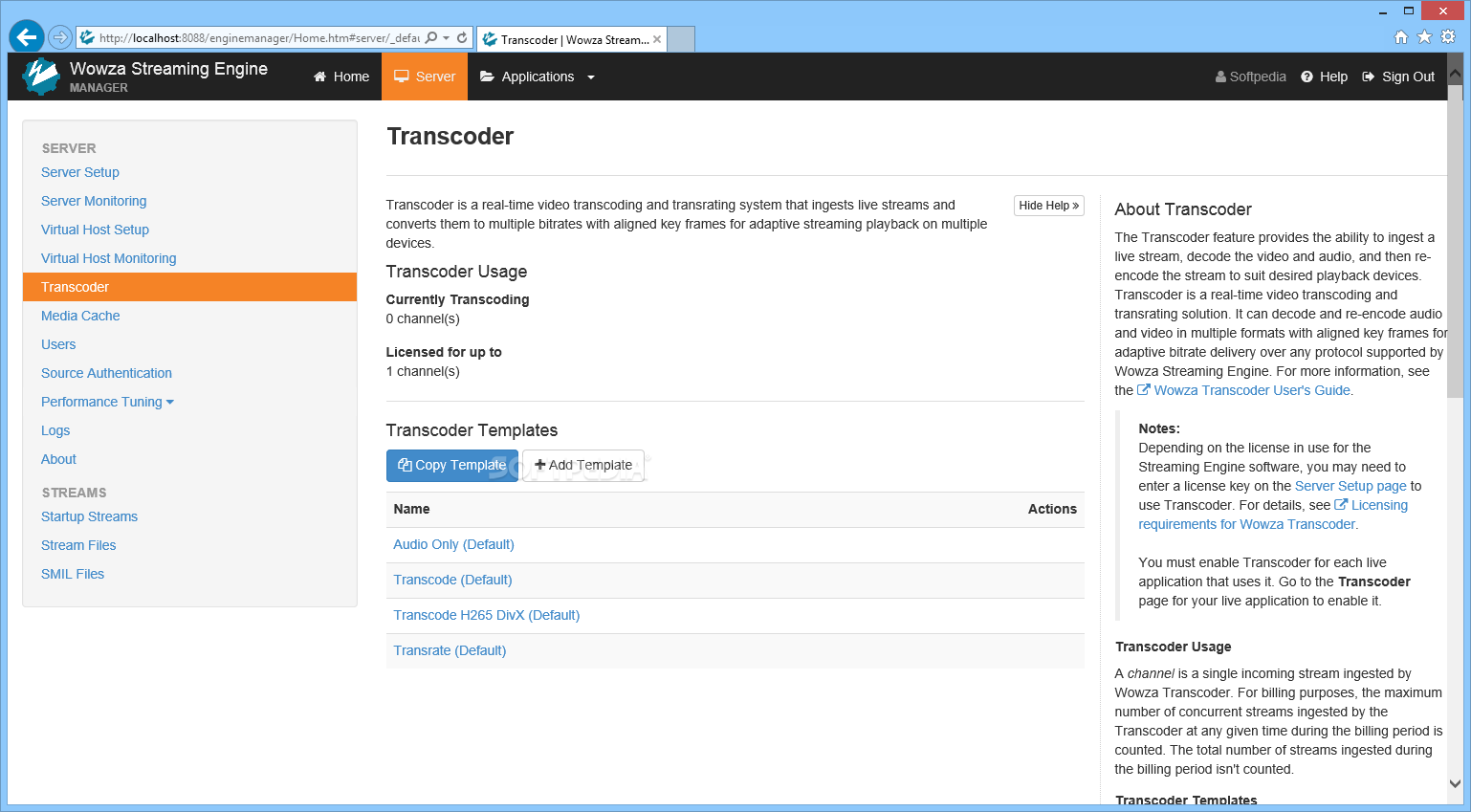Viewport: 1471px width, 812px height.
Task: Click the '1 channel(s)' licensed value
Action: (423, 371)
